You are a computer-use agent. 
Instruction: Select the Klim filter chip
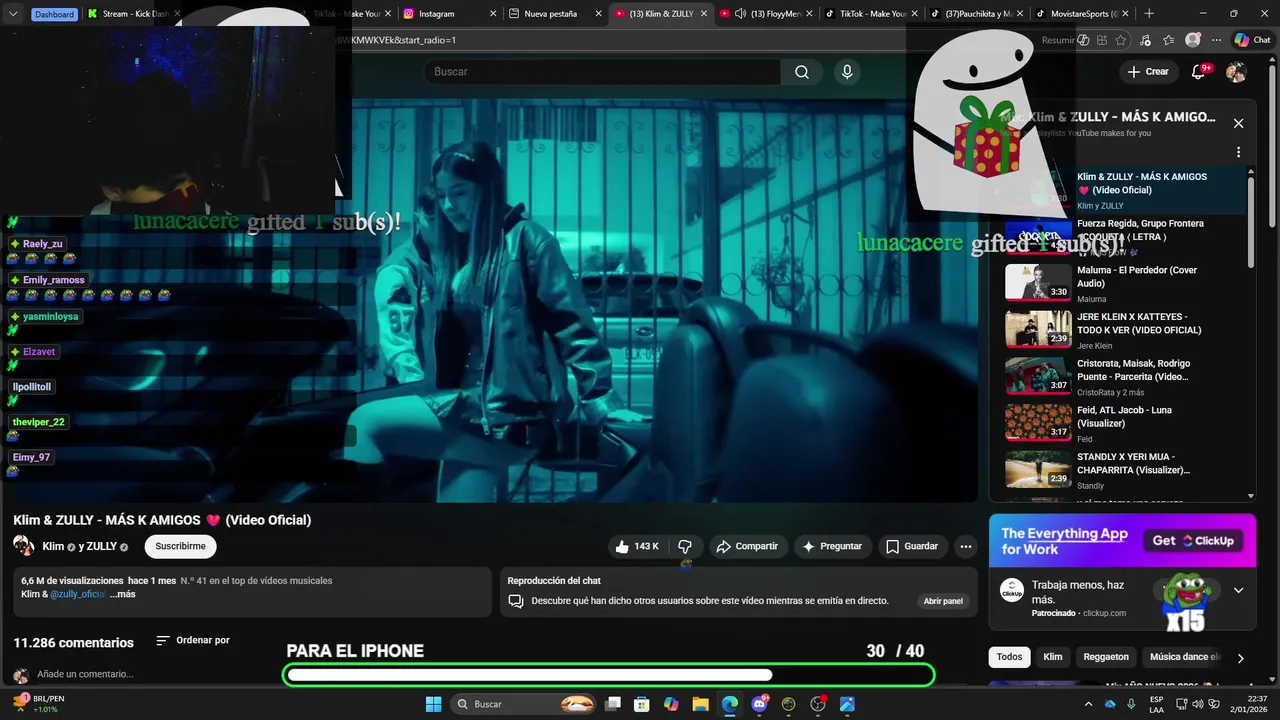[x=1053, y=657]
